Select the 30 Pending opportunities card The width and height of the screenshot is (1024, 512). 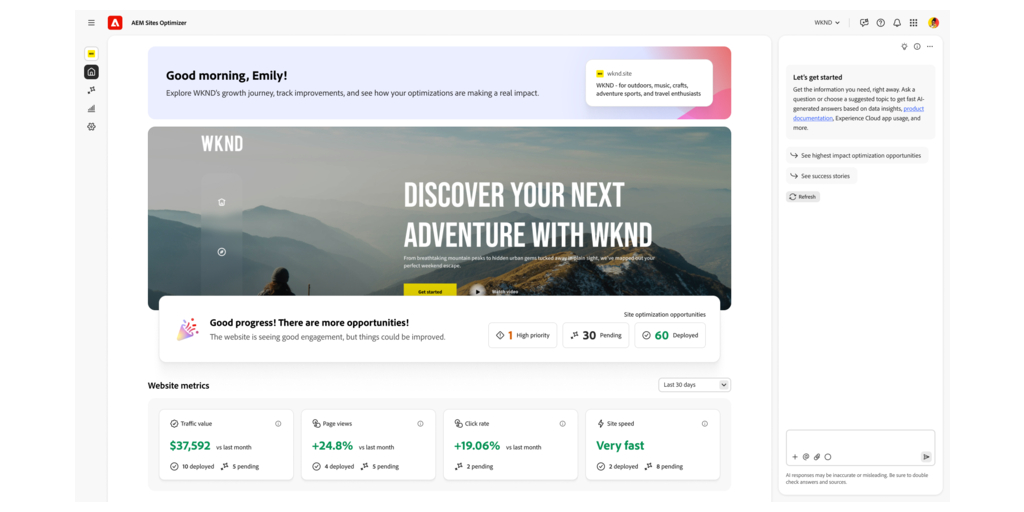tap(596, 335)
